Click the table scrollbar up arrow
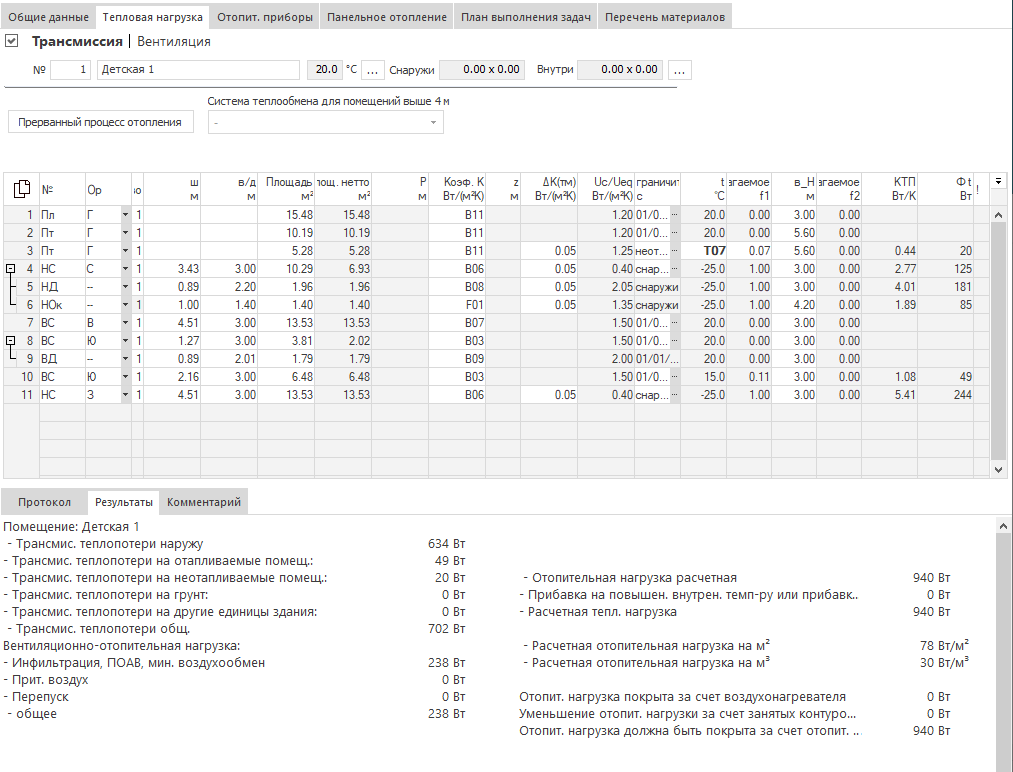This screenshot has width=1013, height=772. pos(998,215)
